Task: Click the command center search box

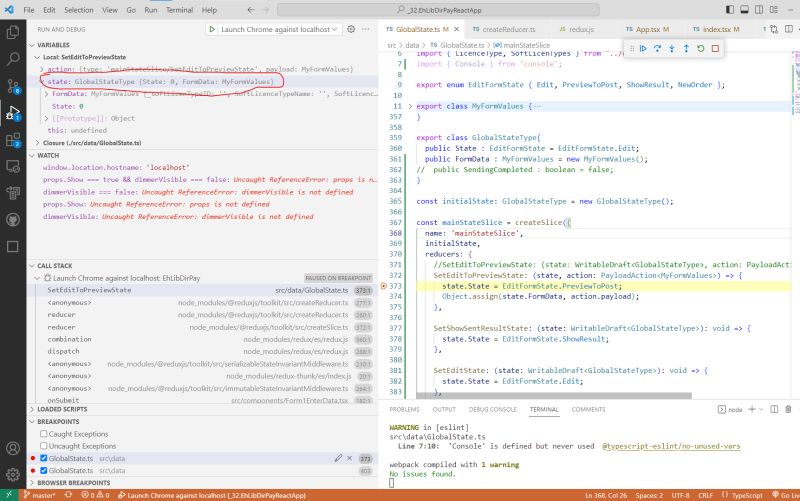Action: tap(438, 10)
